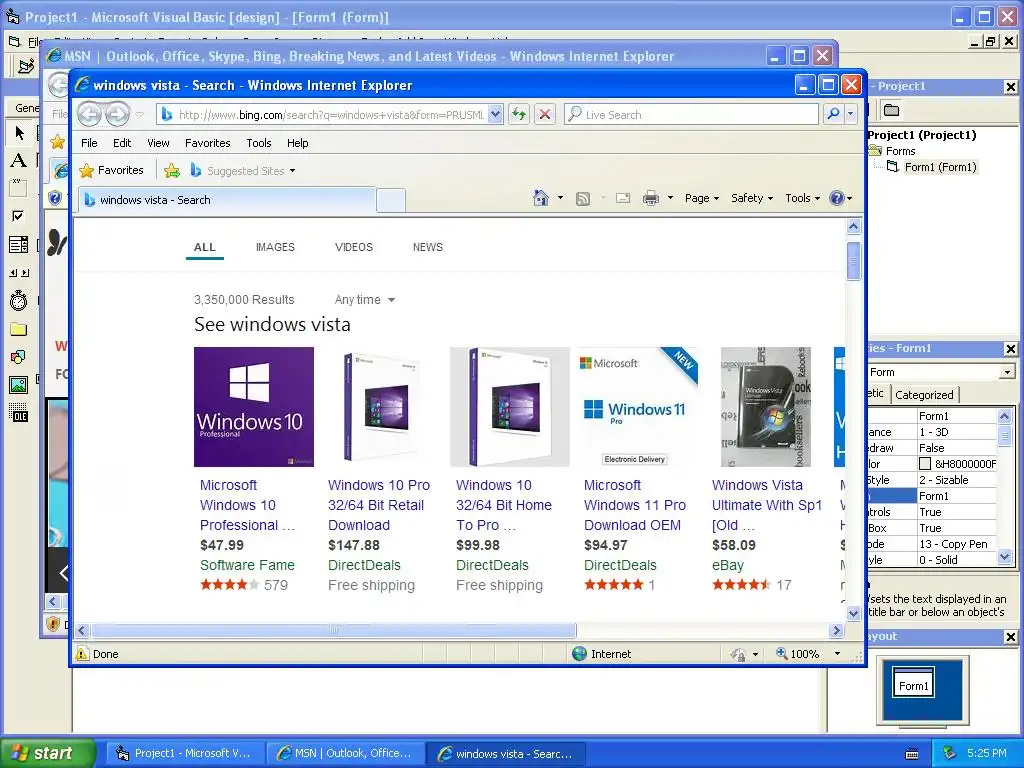Click the Windows Start button
Viewport: 1024px width, 768px height.
point(47,753)
